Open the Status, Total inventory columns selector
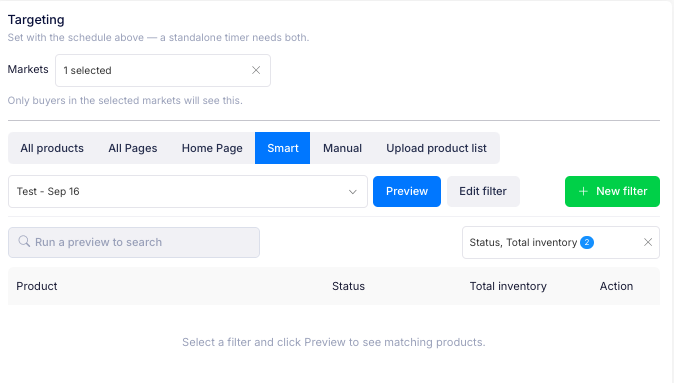Image resolution: width=674 pixels, height=383 pixels. coord(561,242)
